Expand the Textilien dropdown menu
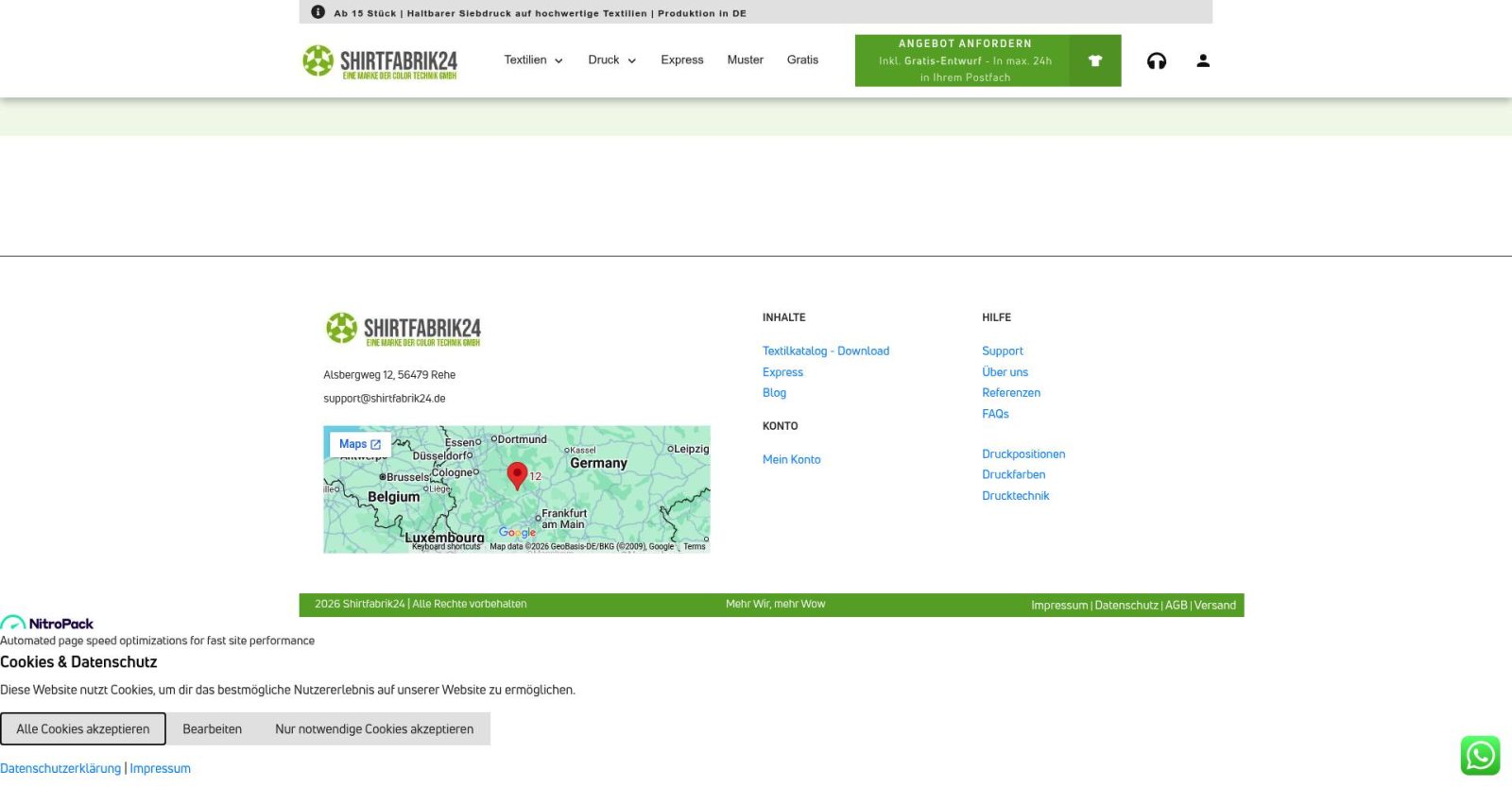Image resolution: width=1512 pixels, height=787 pixels. 533,60
